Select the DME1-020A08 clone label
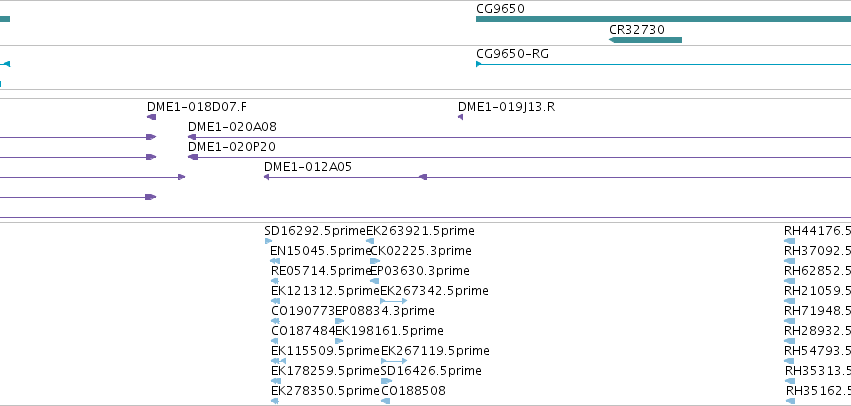Viewport: 851px width, 406px height. (x=232, y=127)
